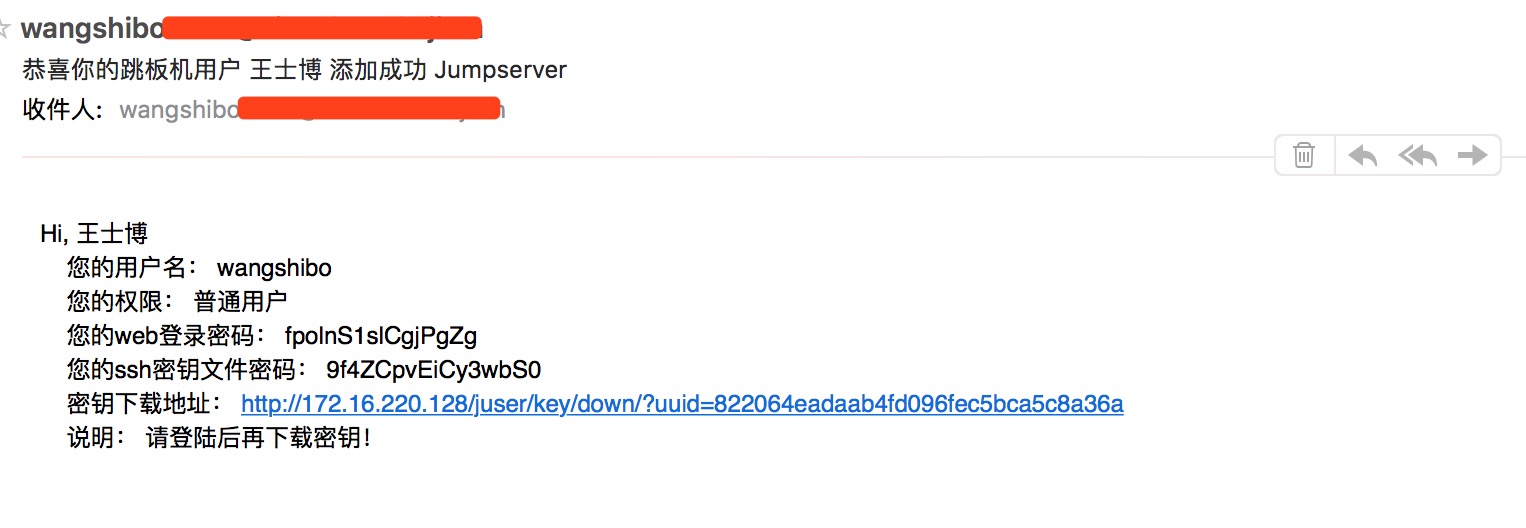Click the username value wangshibo in the body
This screenshot has height=528, width=1526.
pyautogui.click(x=274, y=268)
